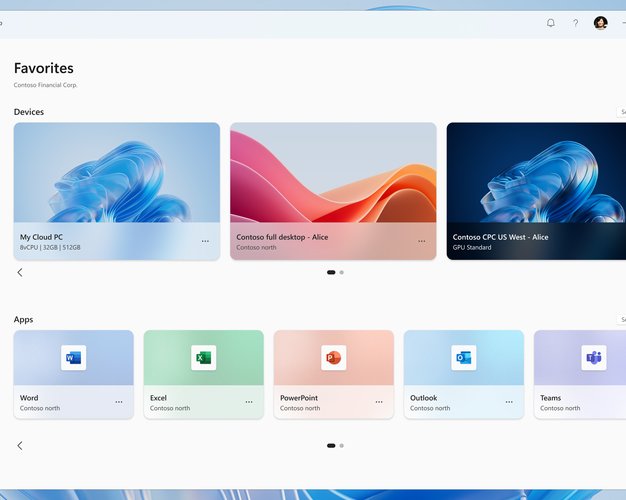Click the Teams card title
The height and width of the screenshot is (500, 626).
click(x=551, y=398)
